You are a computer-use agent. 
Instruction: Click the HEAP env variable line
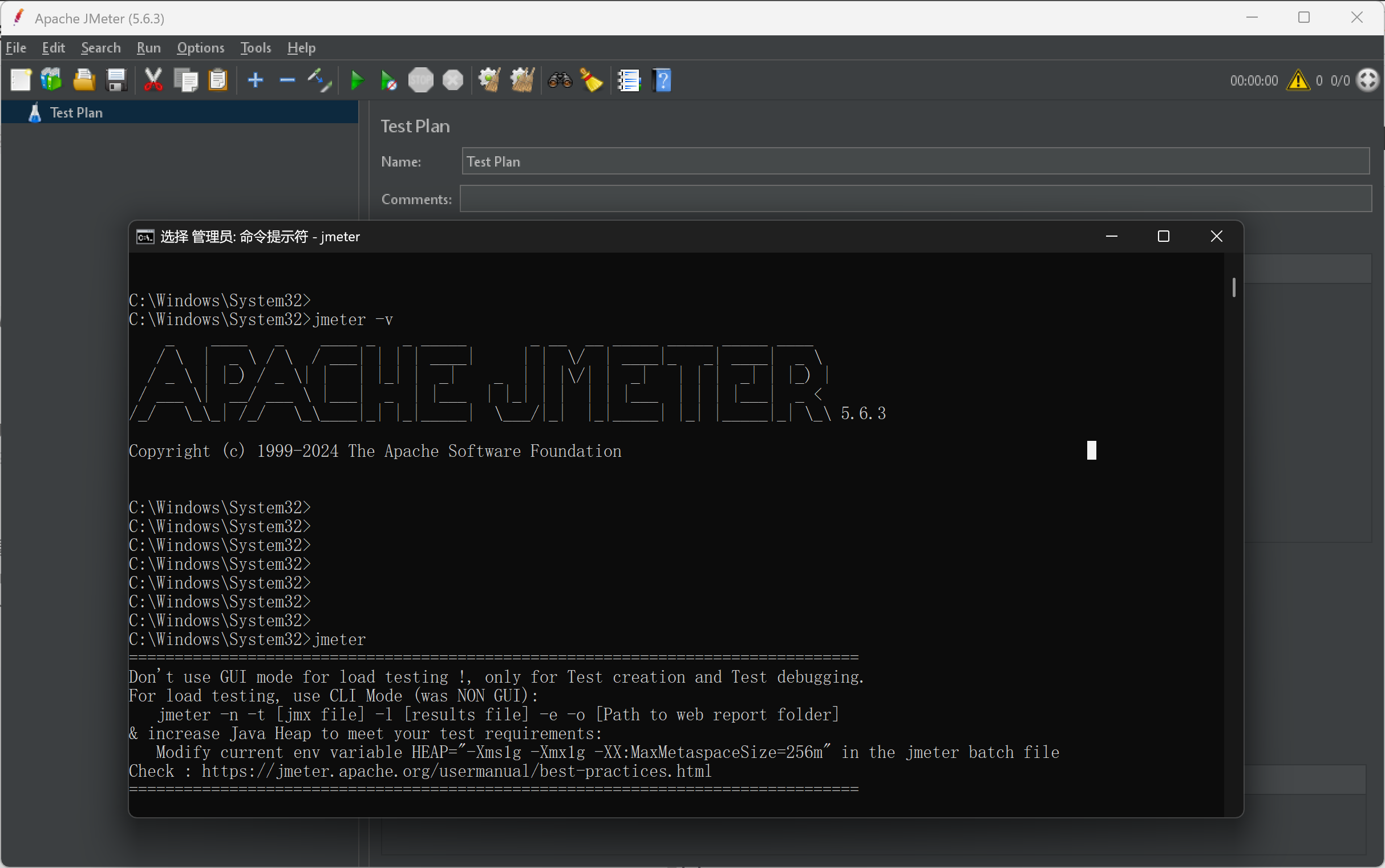[608, 752]
